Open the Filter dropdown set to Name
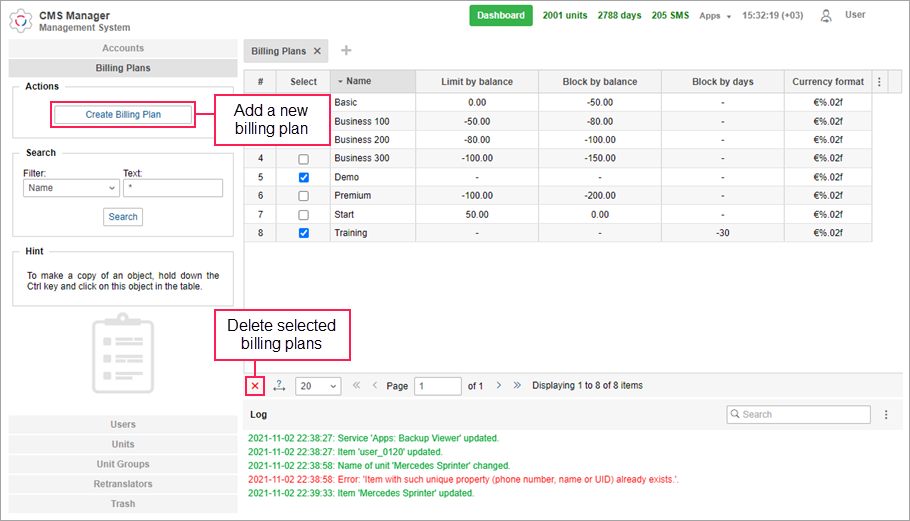The height and width of the screenshot is (521, 910). click(x=71, y=188)
